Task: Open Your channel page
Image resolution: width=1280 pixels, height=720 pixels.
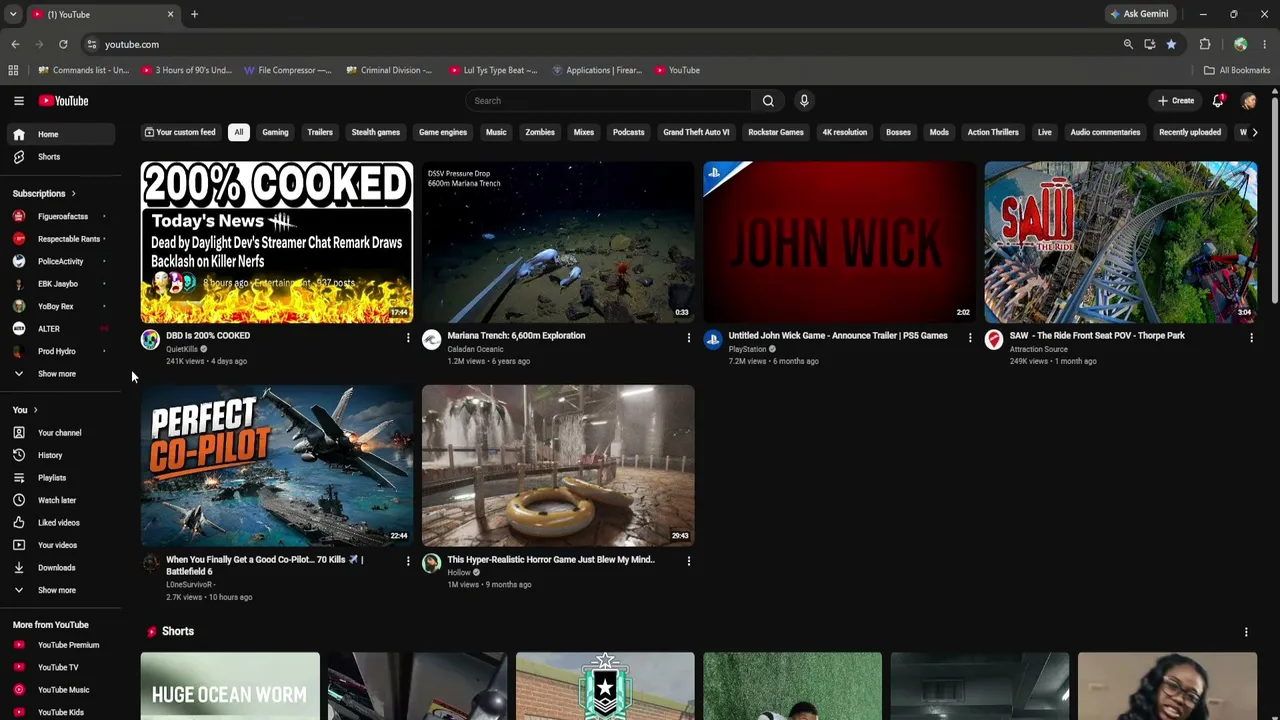Action: tap(59, 433)
